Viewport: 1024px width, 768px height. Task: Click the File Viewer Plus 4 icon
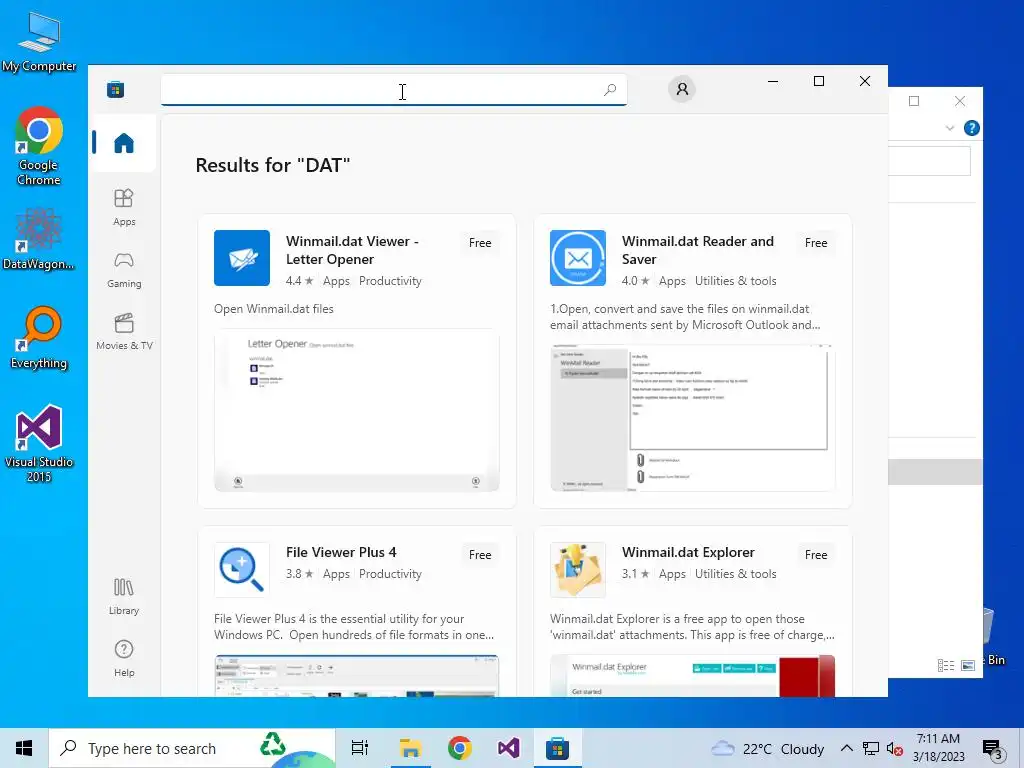242,570
